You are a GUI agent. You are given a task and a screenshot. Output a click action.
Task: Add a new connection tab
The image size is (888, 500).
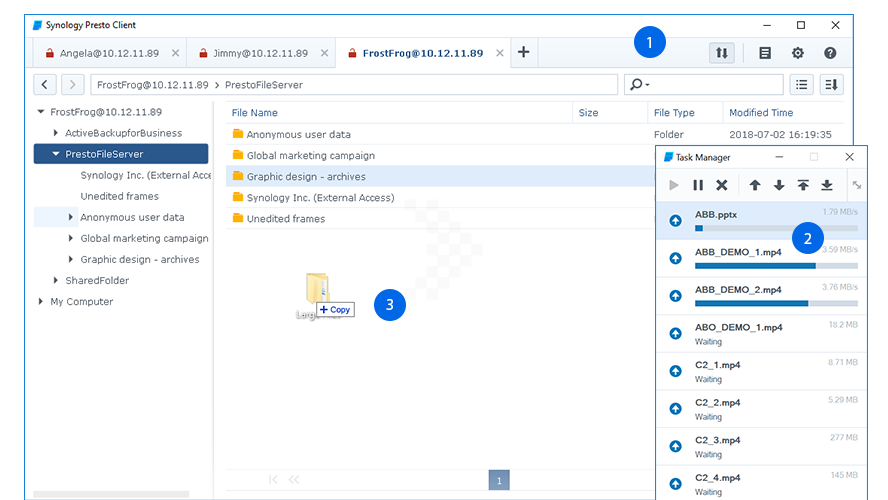pyautogui.click(x=524, y=52)
